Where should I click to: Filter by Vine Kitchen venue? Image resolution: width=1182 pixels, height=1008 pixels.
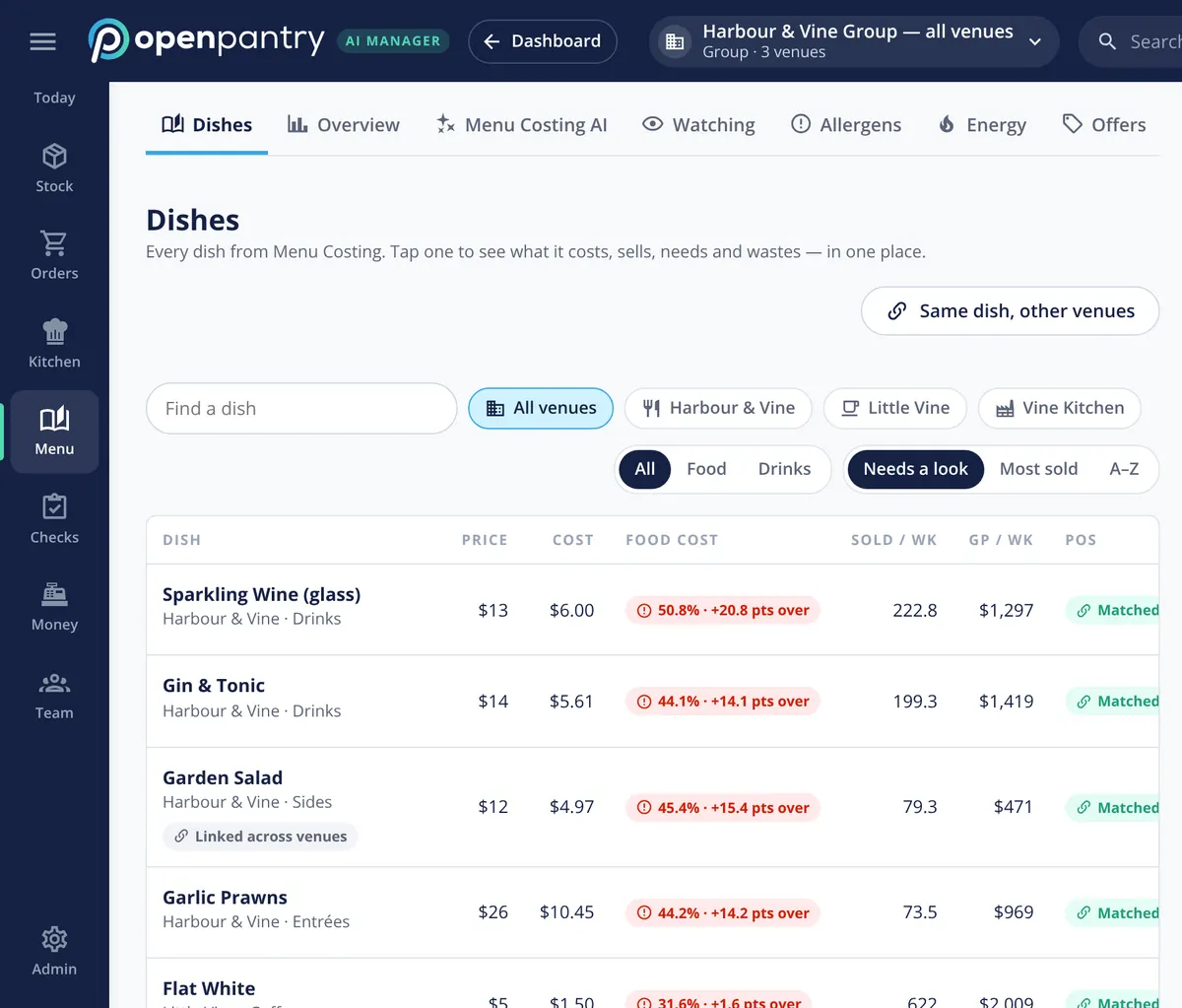1059,408
